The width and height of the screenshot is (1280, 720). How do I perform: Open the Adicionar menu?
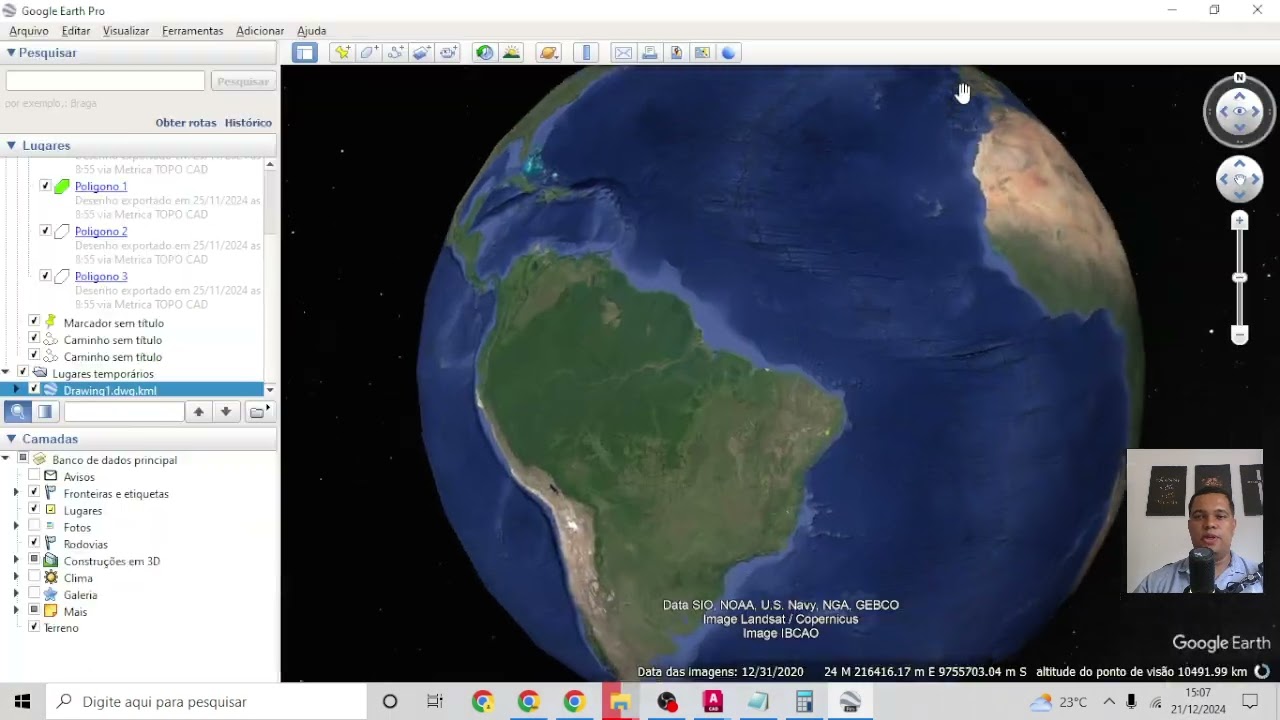(260, 31)
